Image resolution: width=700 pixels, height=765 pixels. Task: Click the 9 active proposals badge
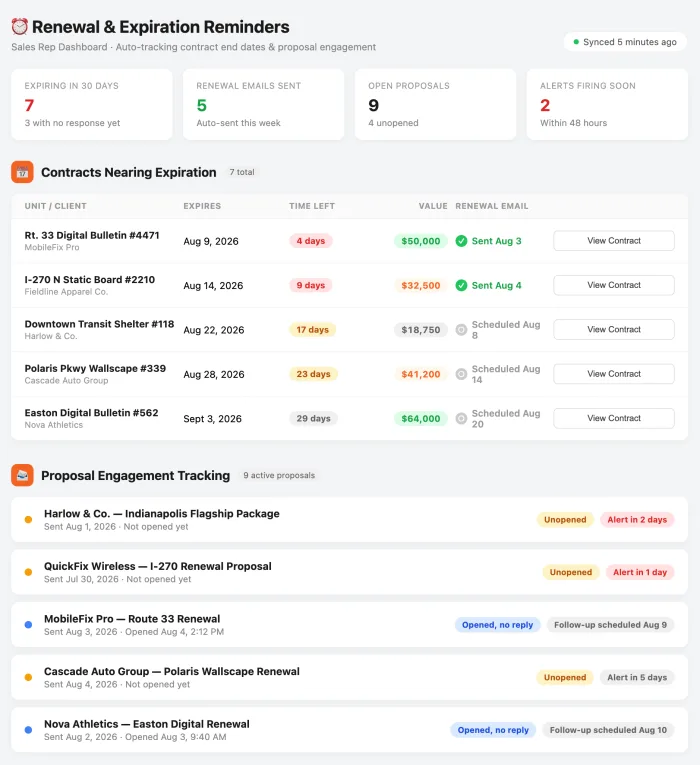point(279,475)
